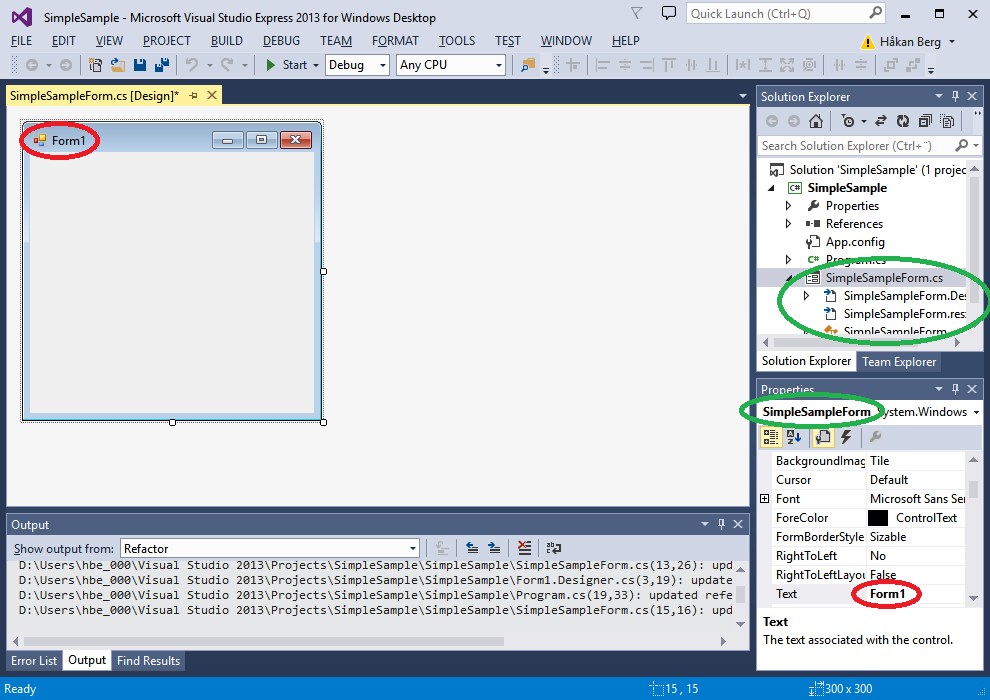Image resolution: width=990 pixels, height=700 pixels.
Task: Click the Form1 title bar in designer
Action: 172,140
